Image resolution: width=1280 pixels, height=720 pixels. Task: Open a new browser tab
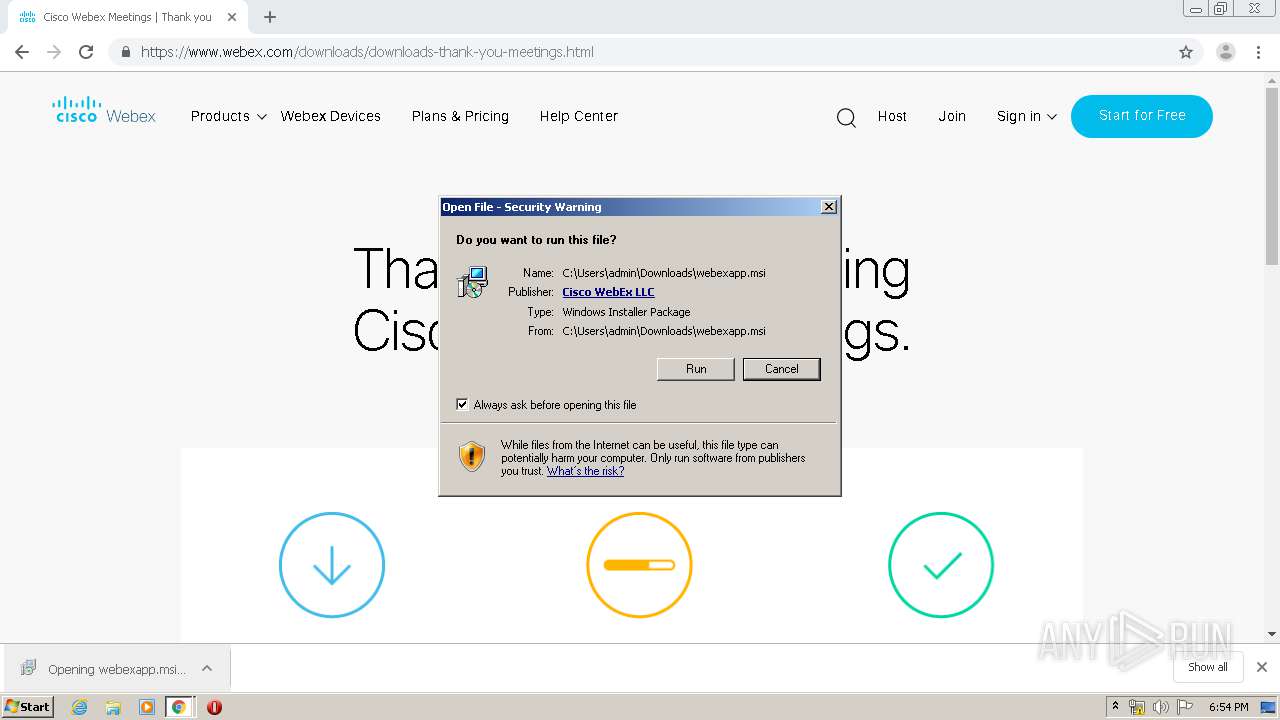click(x=270, y=17)
